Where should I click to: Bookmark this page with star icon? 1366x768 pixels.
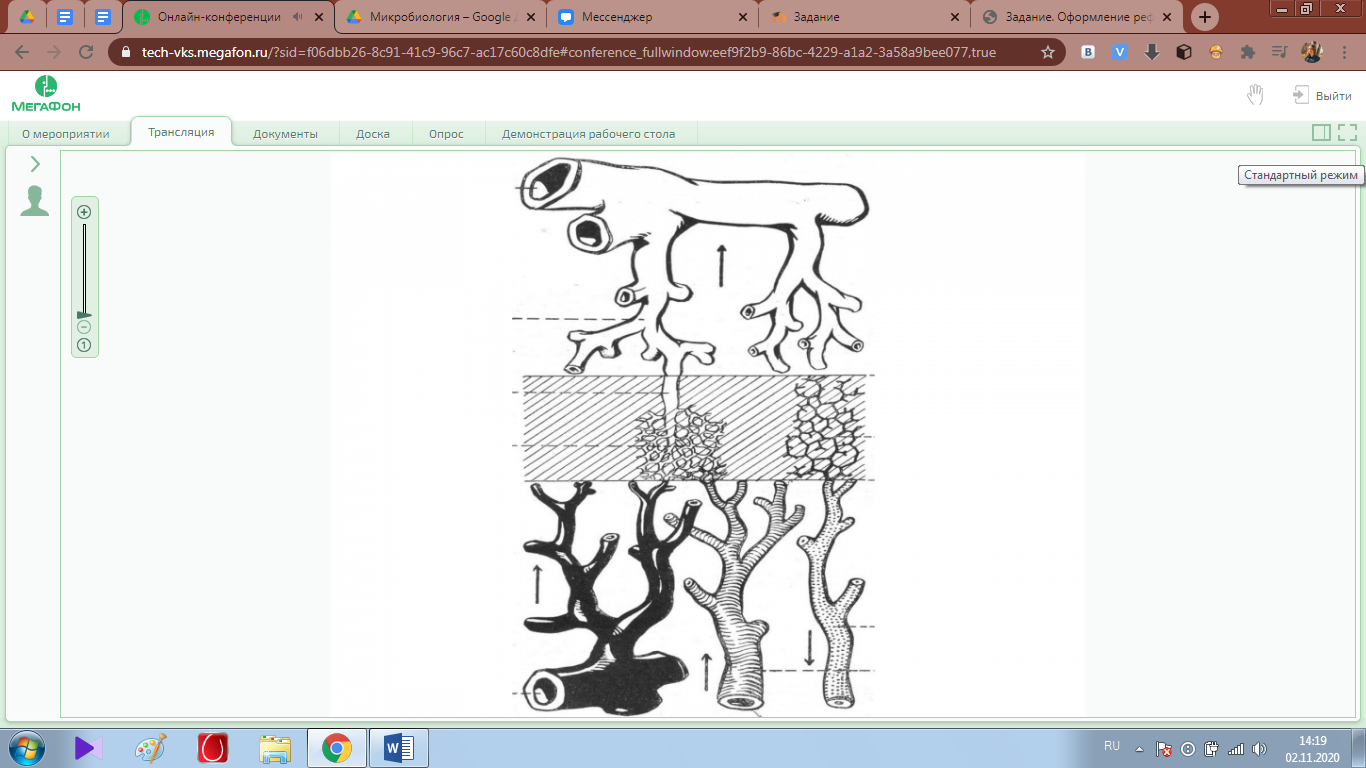tap(1048, 52)
